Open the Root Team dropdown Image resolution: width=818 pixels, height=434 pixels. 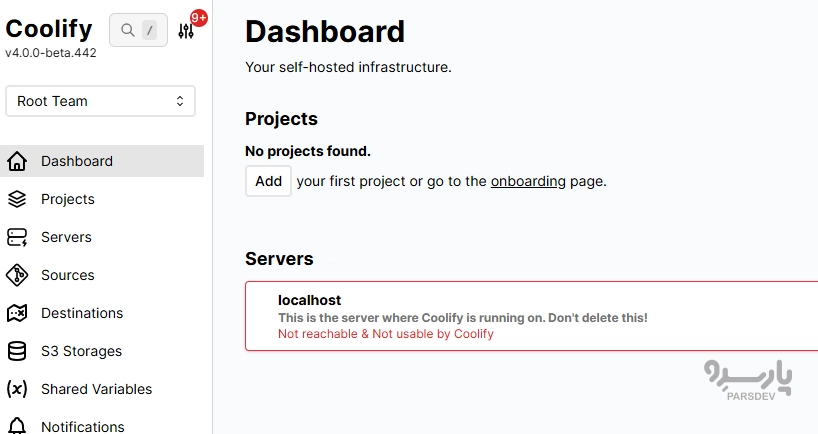(100, 101)
